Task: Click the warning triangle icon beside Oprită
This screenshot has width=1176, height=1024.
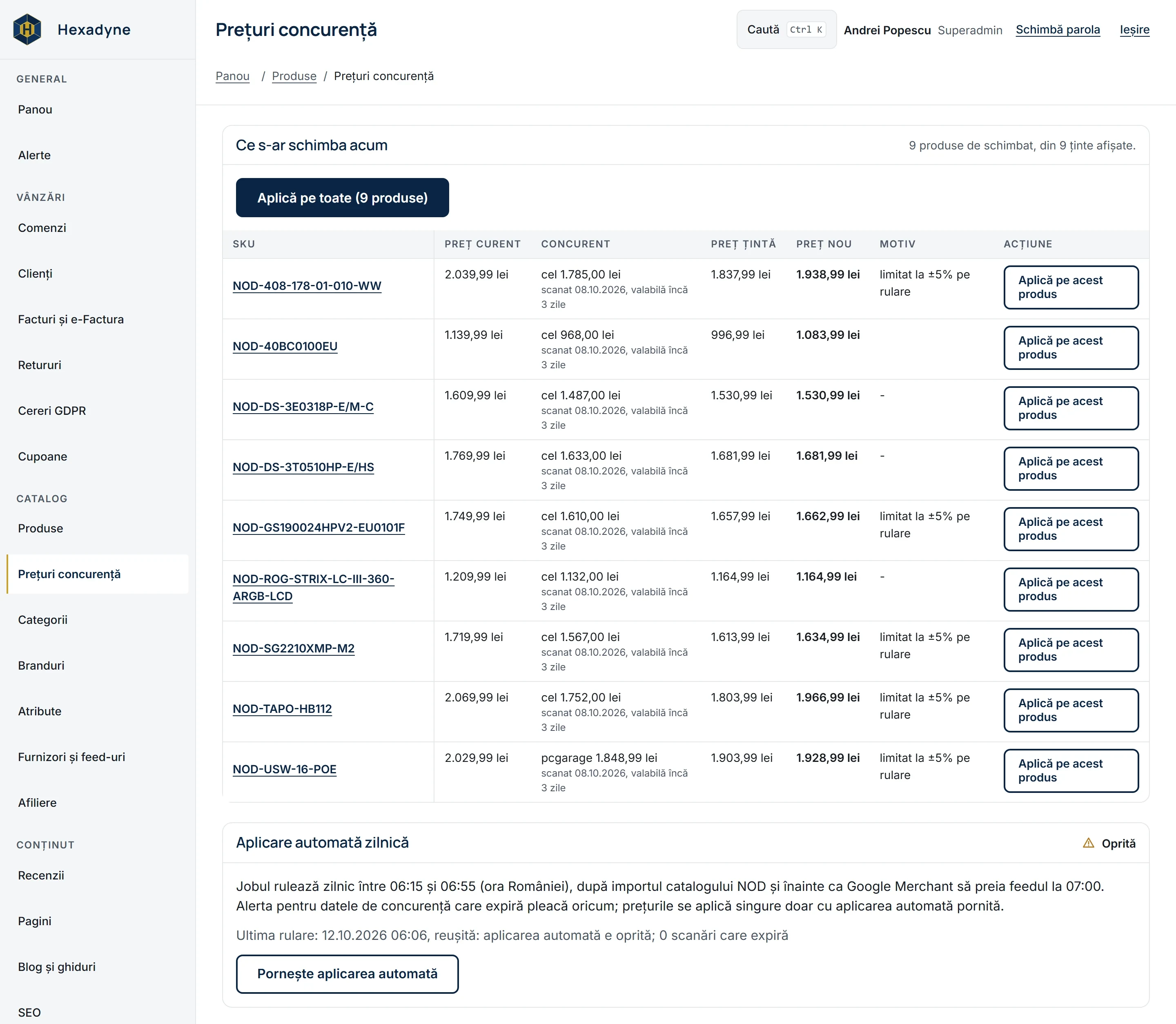Action: [1088, 843]
